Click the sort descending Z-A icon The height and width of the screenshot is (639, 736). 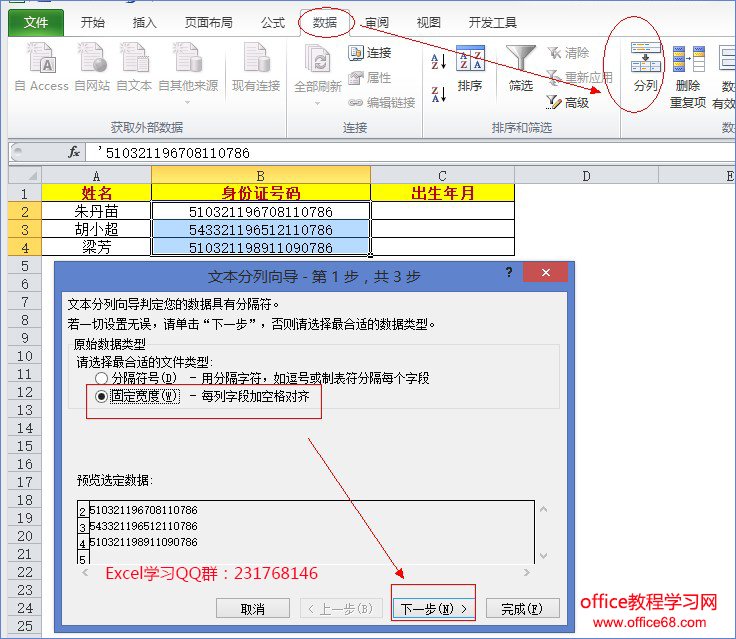point(438,95)
